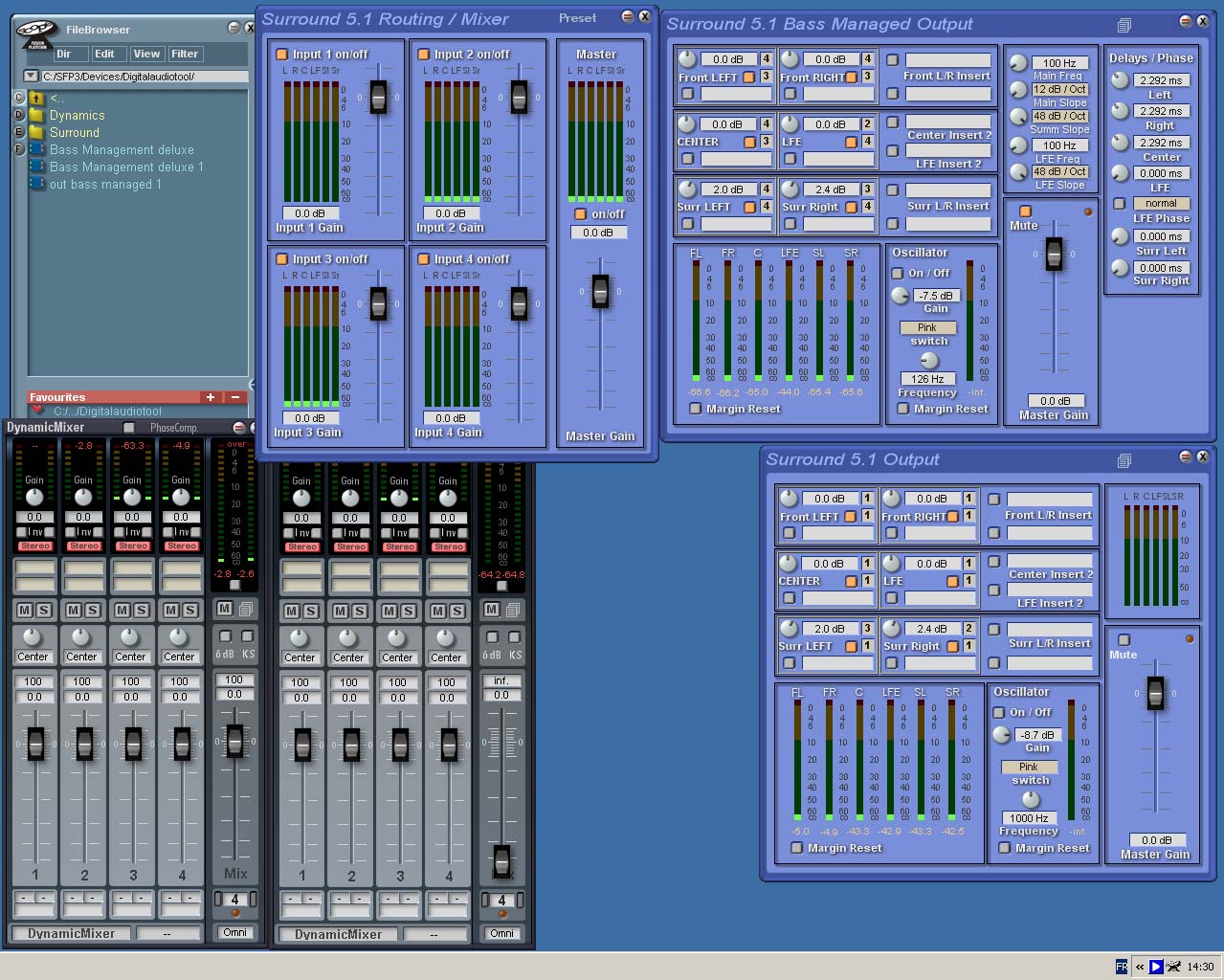Open LFE Slope '48 dB / Oct' selector
The image size is (1224, 980).
(x=1059, y=171)
